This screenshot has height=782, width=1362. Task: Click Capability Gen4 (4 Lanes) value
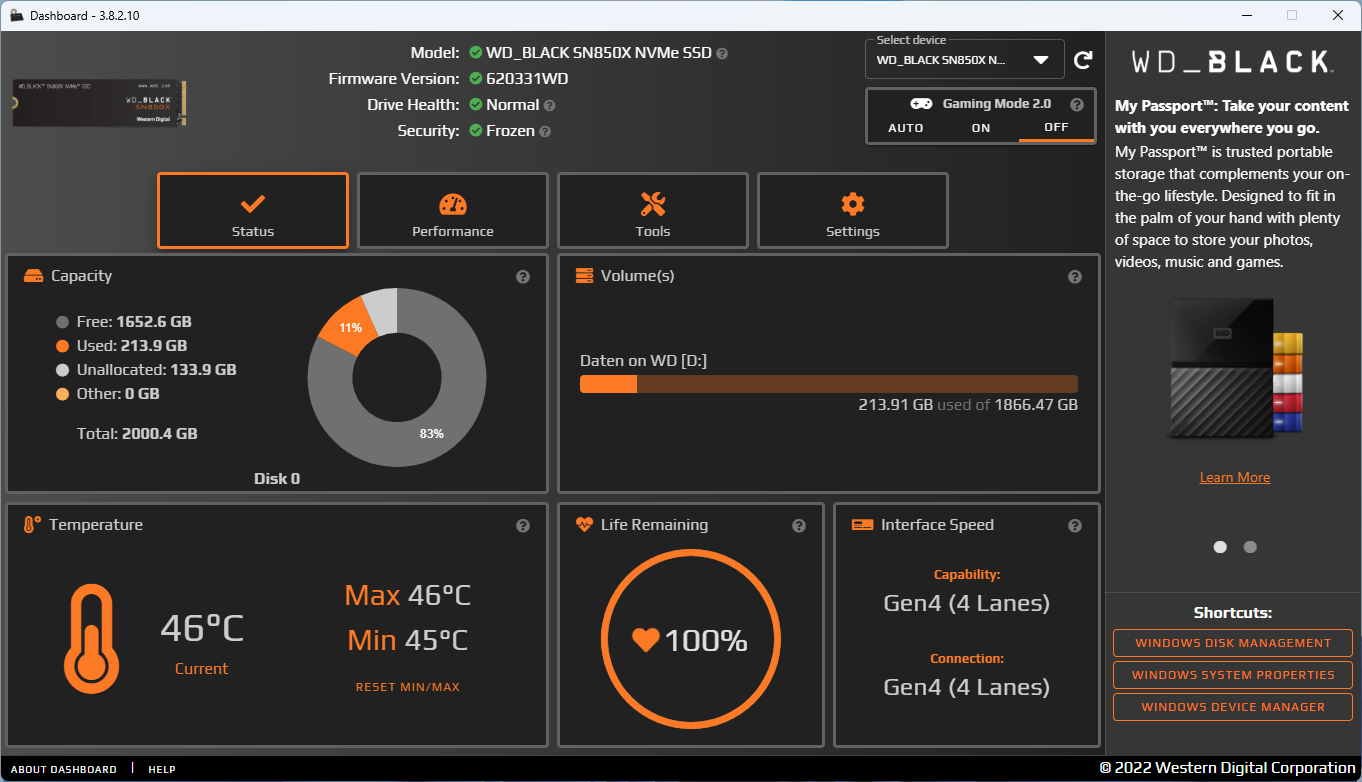pyautogui.click(x=967, y=604)
